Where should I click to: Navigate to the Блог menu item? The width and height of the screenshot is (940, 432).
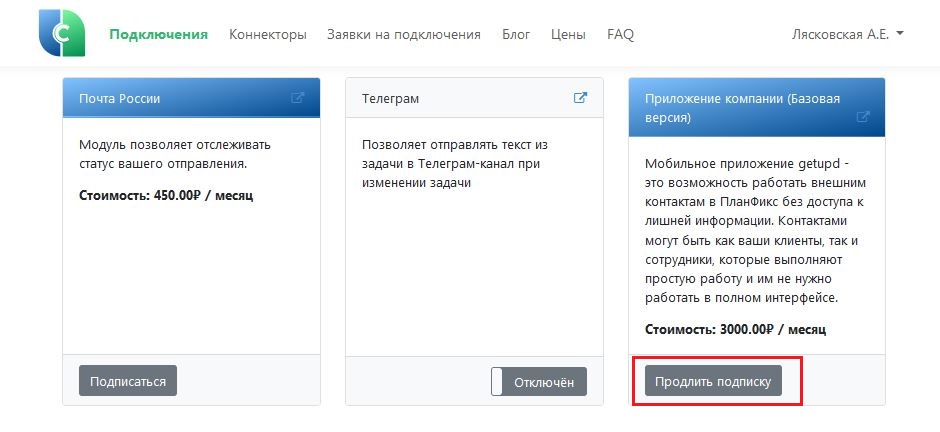coord(516,34)
